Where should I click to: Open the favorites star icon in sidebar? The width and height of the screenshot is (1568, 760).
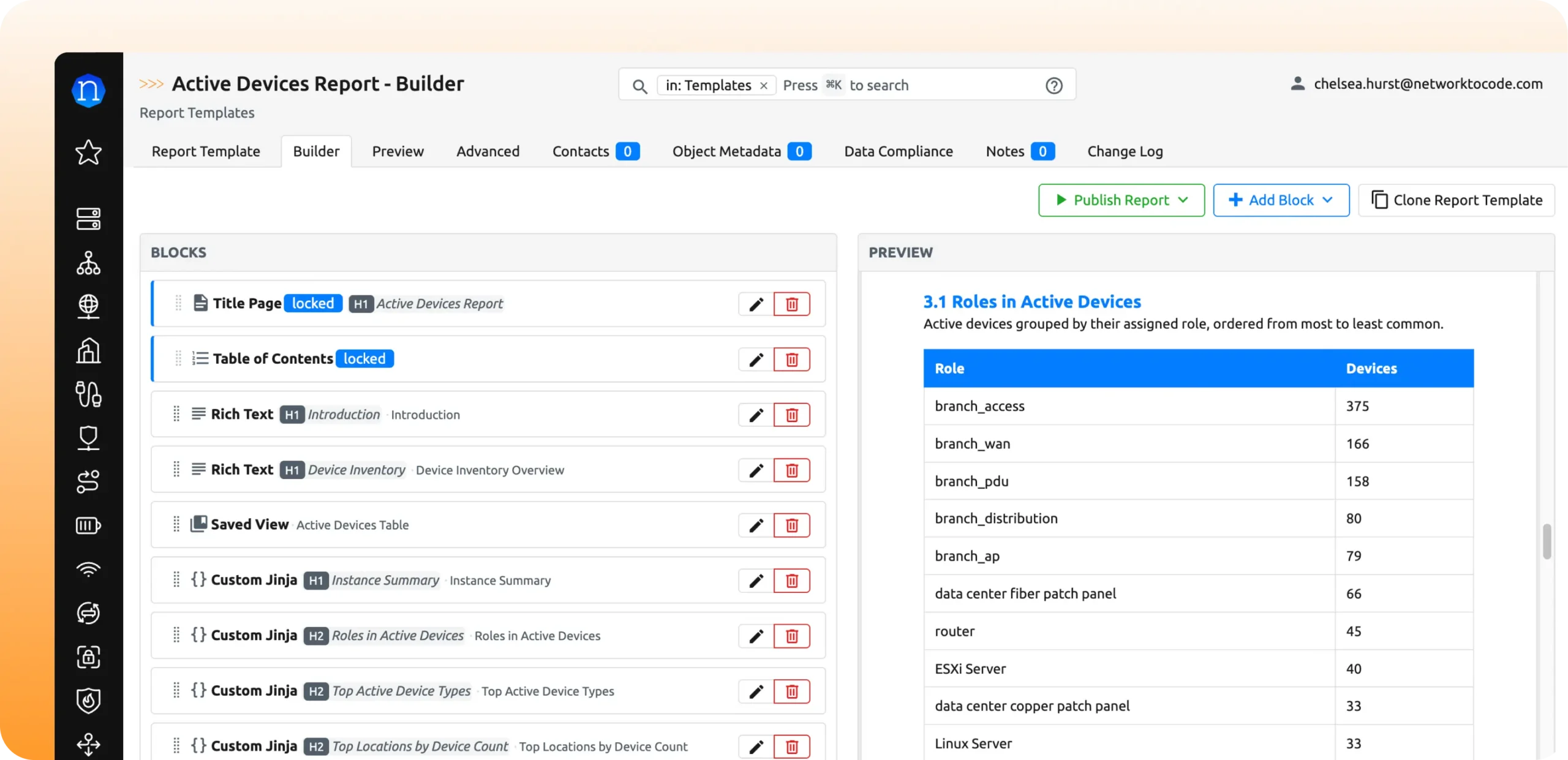[88, 152]
